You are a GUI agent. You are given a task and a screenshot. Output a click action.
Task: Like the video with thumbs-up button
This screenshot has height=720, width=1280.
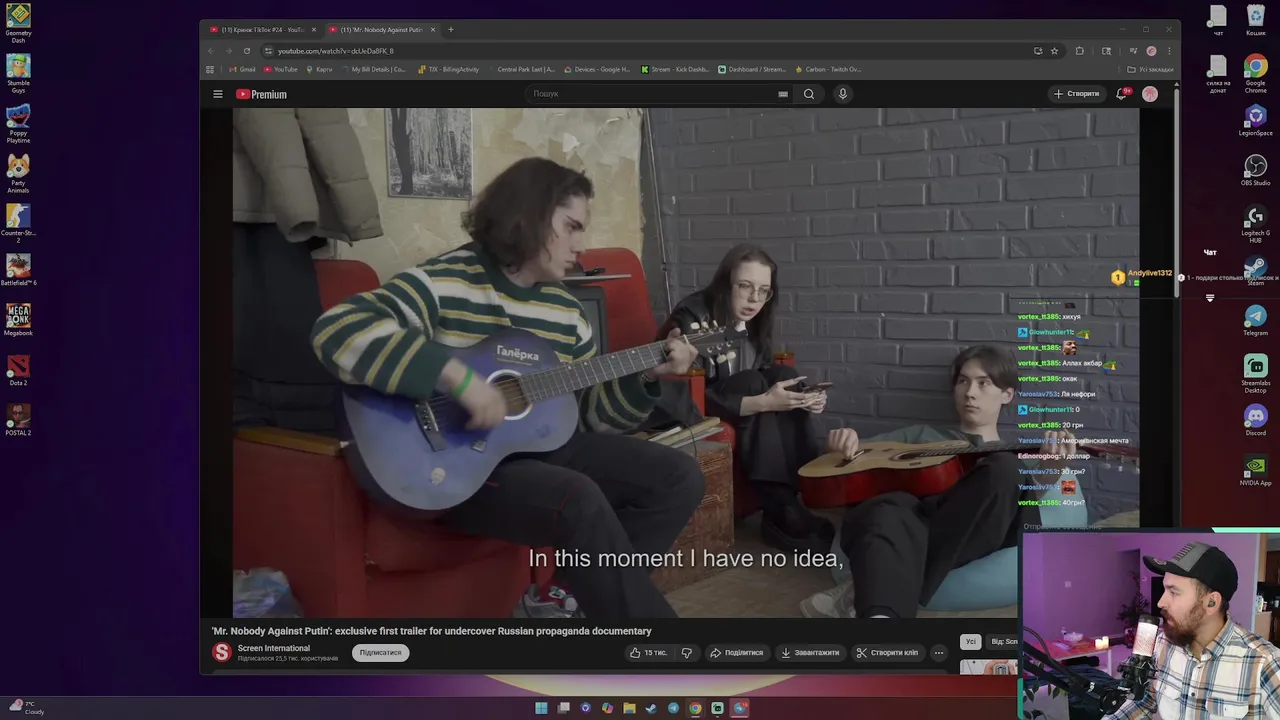click(647, 653)
